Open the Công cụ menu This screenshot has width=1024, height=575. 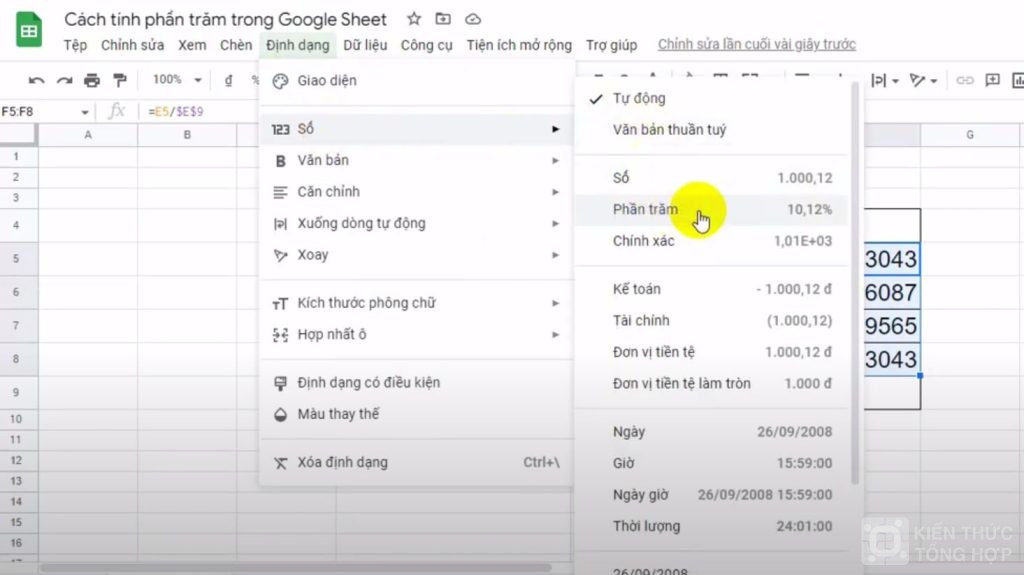pos(426,45)
